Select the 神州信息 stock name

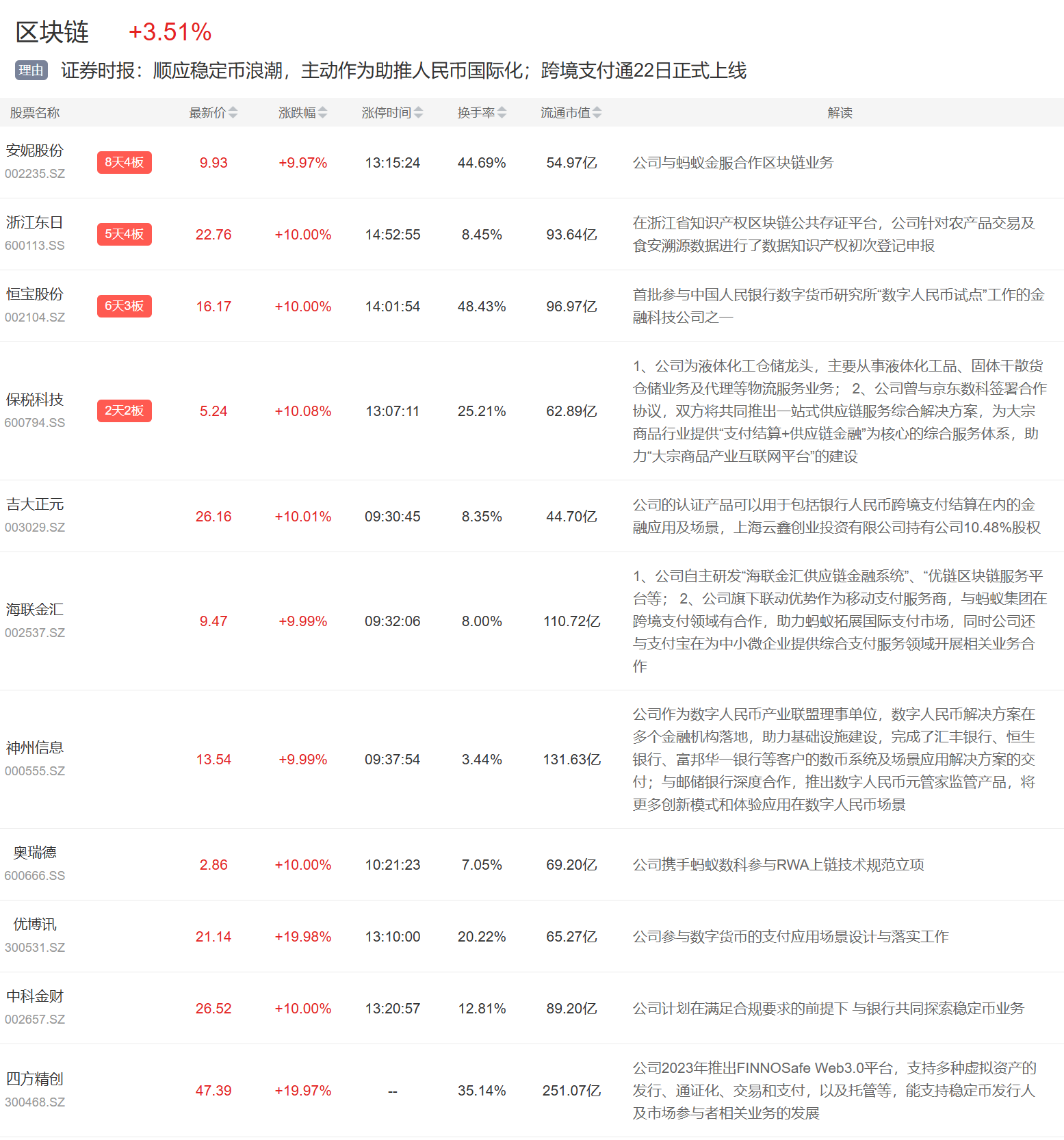[x=35, y=748]
